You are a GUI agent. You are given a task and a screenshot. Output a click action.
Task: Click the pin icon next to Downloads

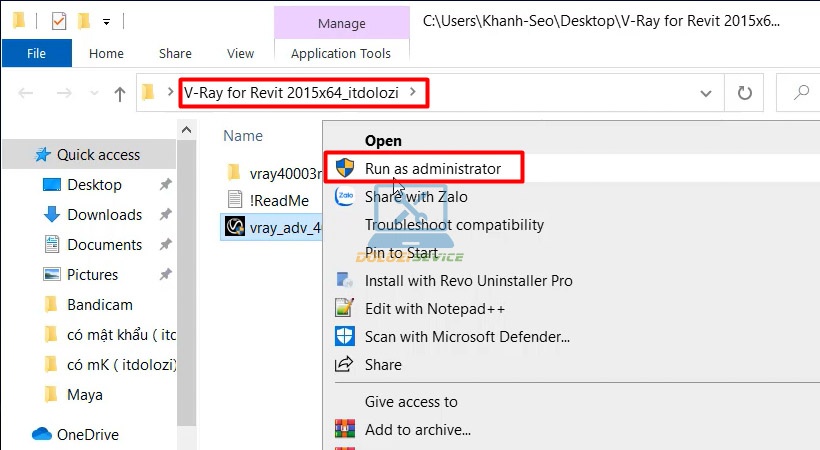tap(165, 214)
